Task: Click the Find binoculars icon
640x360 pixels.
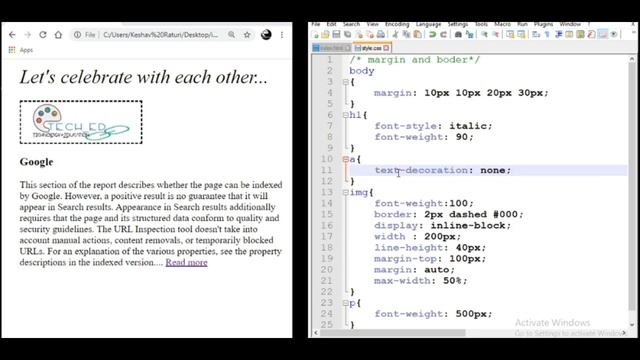Action: pyautogui.click(x=458, y=35)
